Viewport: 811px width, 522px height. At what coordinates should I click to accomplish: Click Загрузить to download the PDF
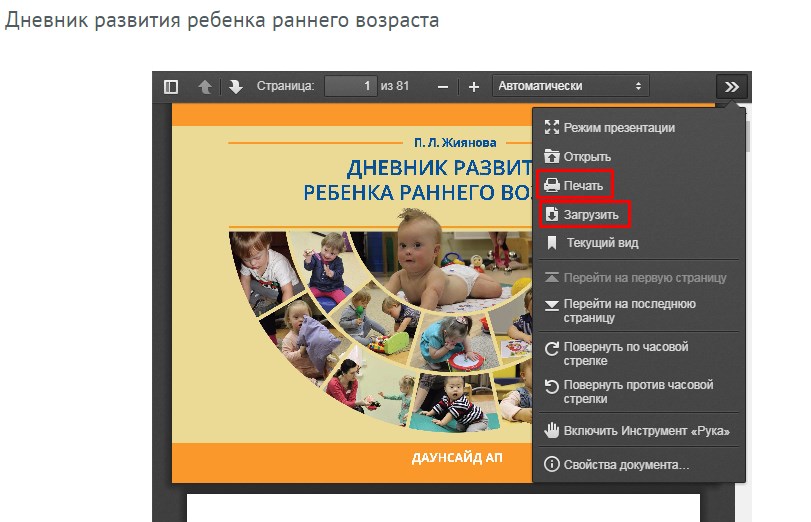point(584,214)
